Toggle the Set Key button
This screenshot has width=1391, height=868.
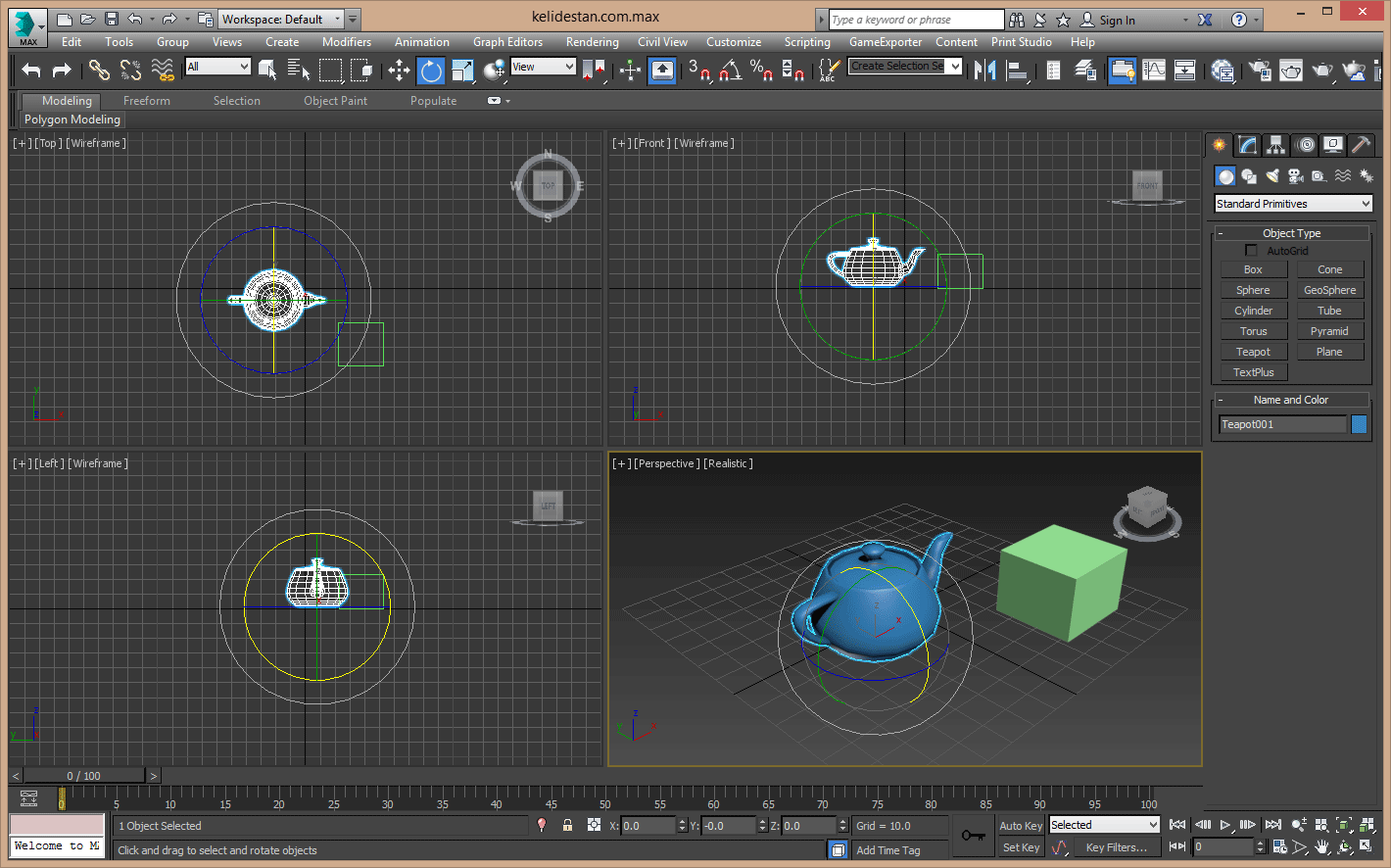1021,847
